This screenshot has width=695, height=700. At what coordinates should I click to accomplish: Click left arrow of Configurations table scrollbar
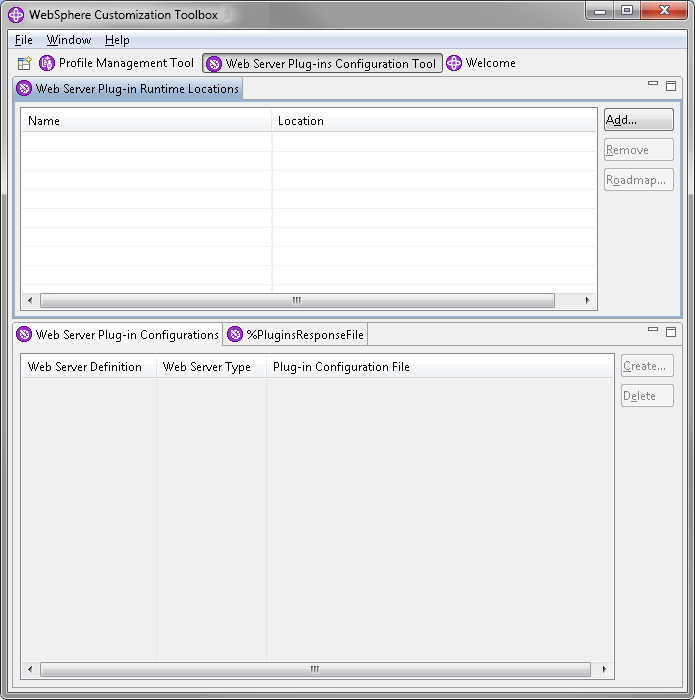point(30,669)
